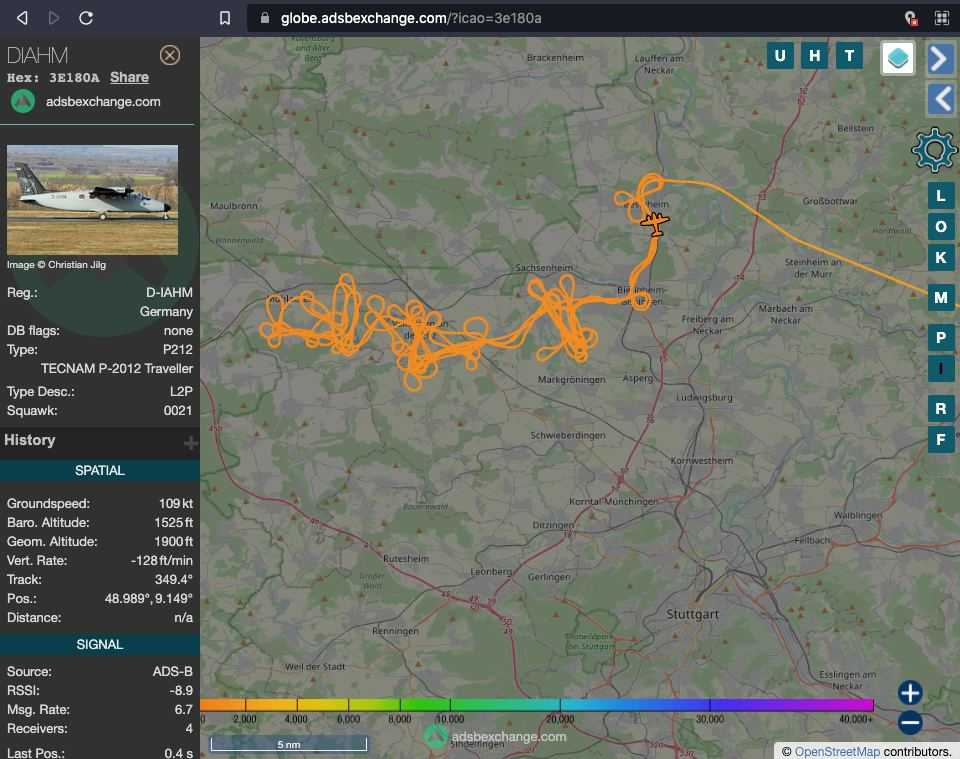Zoom out with the minus button
The width and height of the screenshot is (960, 759).
click(910, 723)
